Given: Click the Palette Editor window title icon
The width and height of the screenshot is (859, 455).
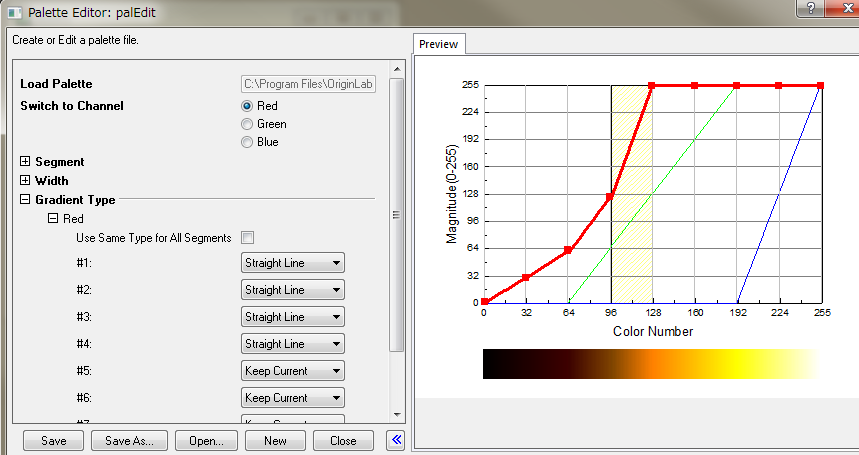Looking at the screenshot, I should tap(13, 10).
